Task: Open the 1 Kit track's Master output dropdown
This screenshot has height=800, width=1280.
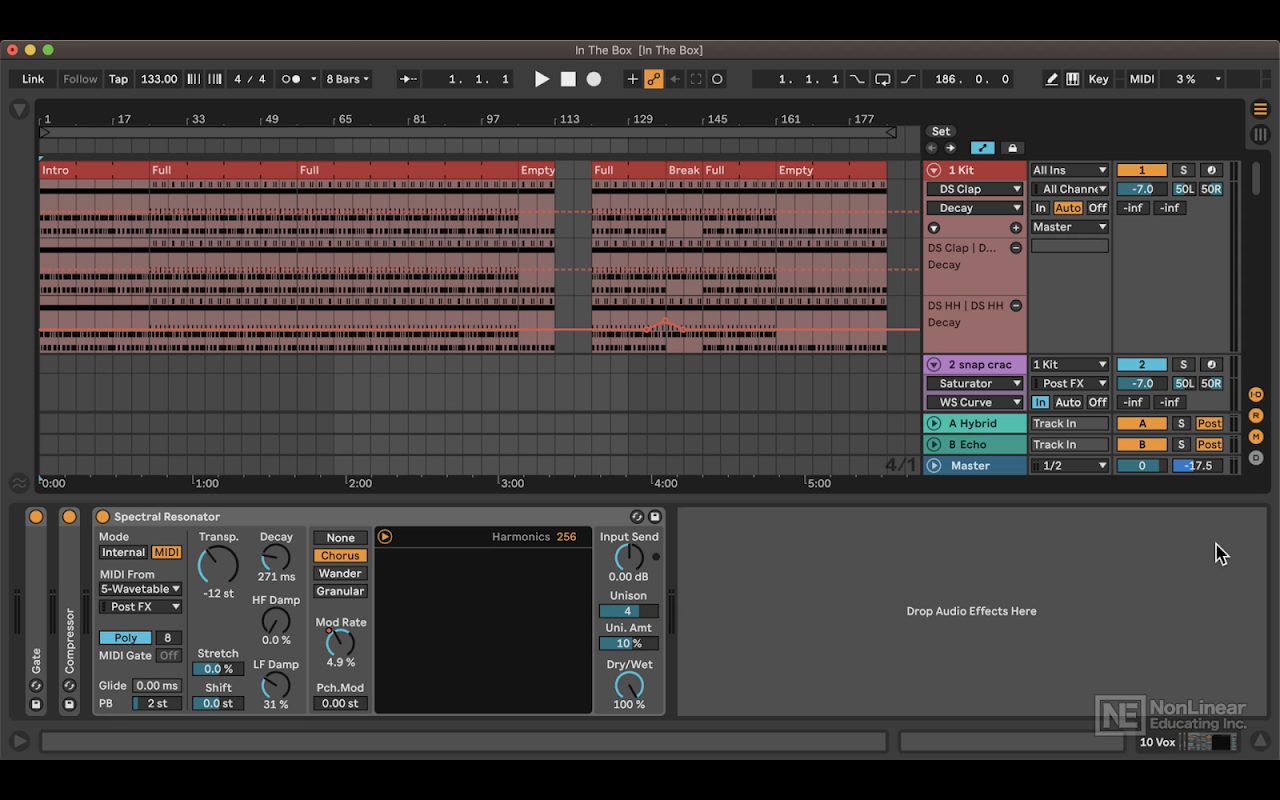Action: (x=1070, y=227)
